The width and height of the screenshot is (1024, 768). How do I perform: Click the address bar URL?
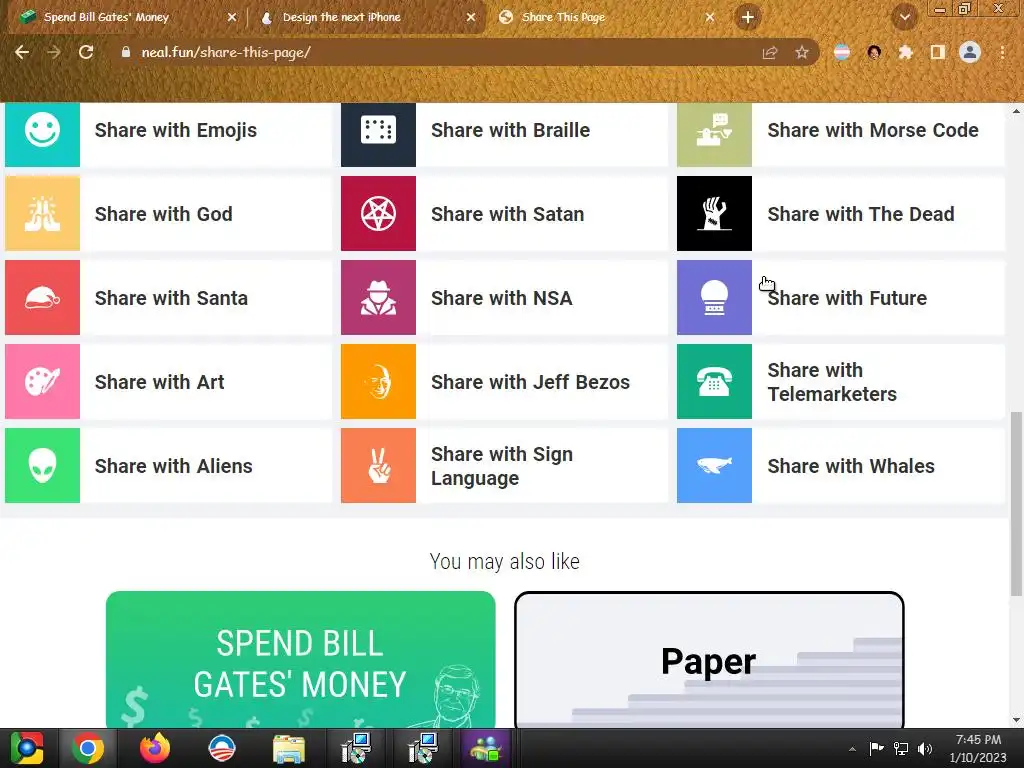[226, 52]
